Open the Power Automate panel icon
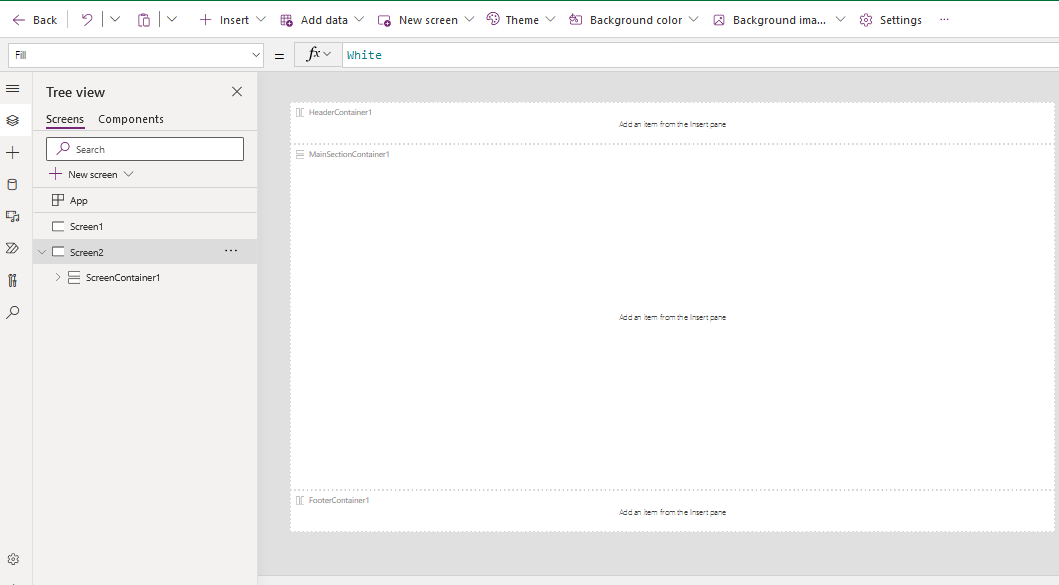The image size is (1059, 585). point(14,248)
